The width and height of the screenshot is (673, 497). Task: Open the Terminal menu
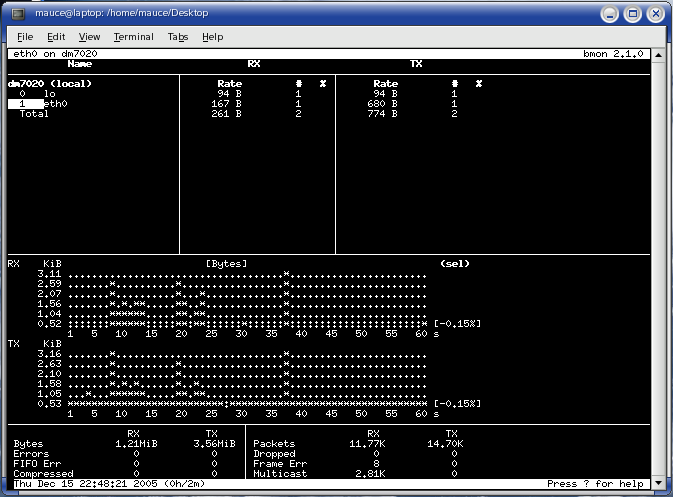133,37
